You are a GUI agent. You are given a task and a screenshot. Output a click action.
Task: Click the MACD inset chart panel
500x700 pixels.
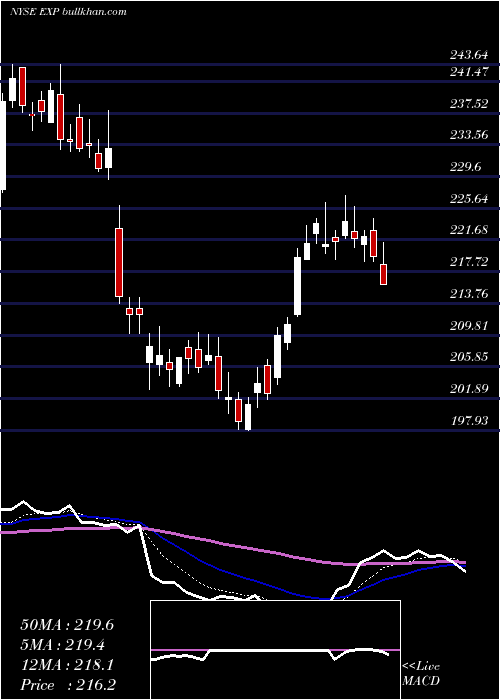[x=275, y=650]
